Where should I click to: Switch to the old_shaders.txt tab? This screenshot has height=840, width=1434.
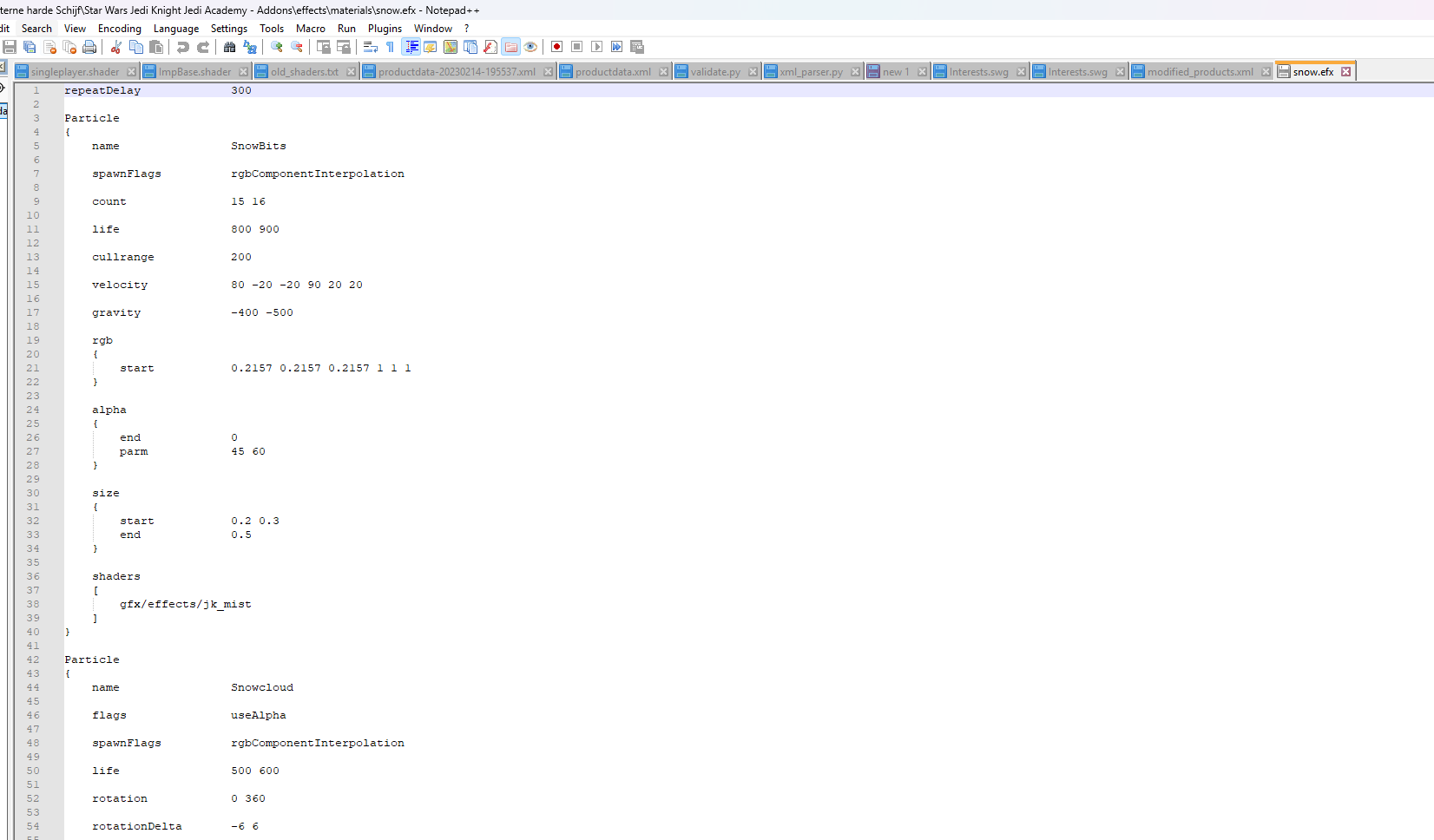coord(304,72)
